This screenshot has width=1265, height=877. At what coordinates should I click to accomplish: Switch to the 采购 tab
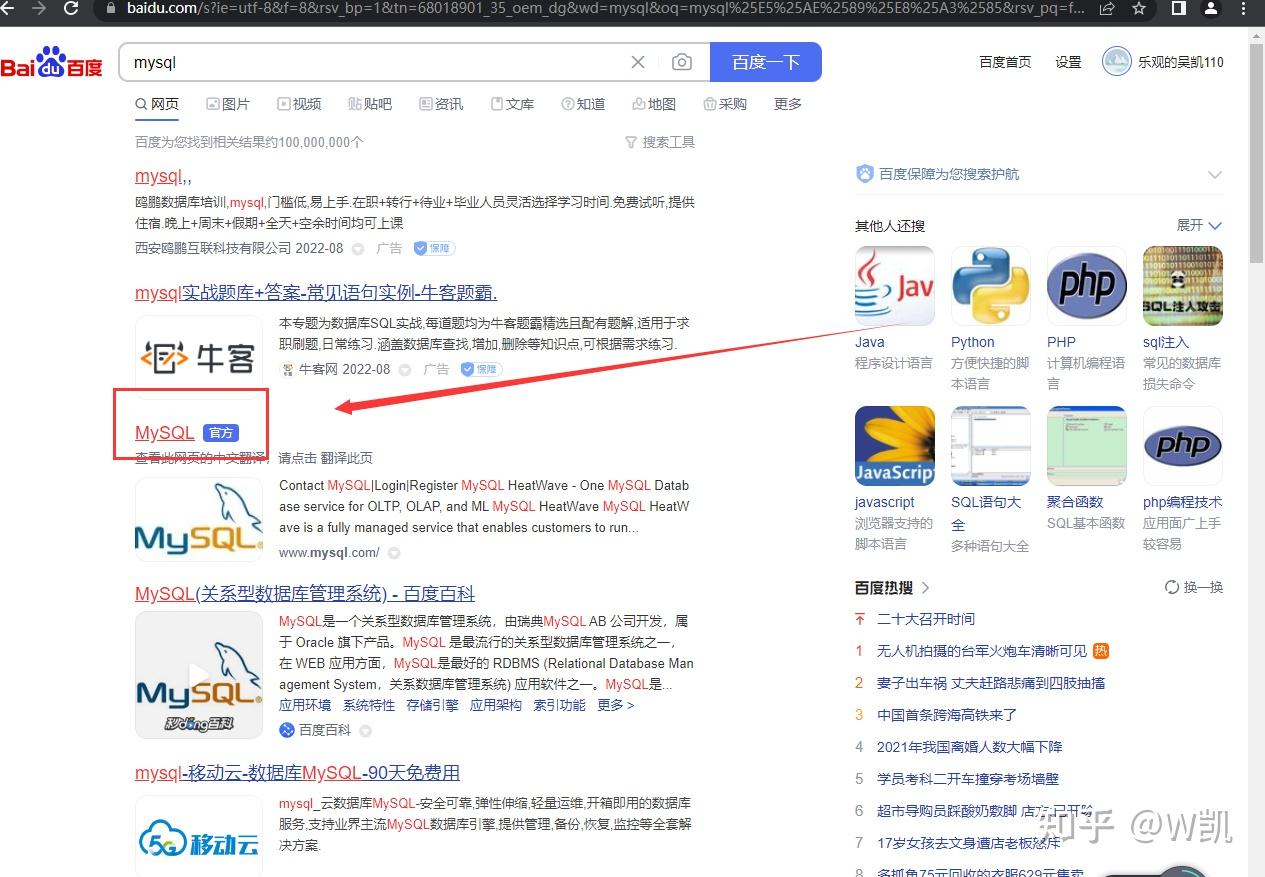point(725,104)
